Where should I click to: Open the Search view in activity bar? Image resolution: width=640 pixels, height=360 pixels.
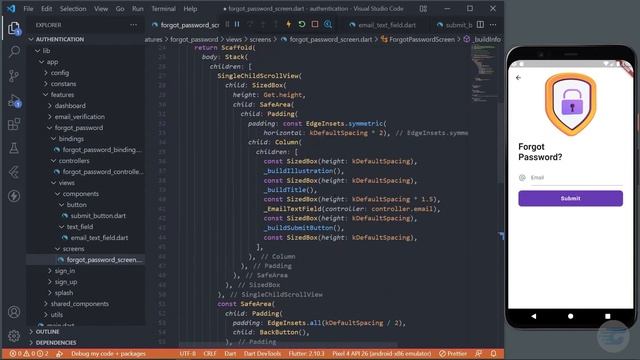point(14,51)
